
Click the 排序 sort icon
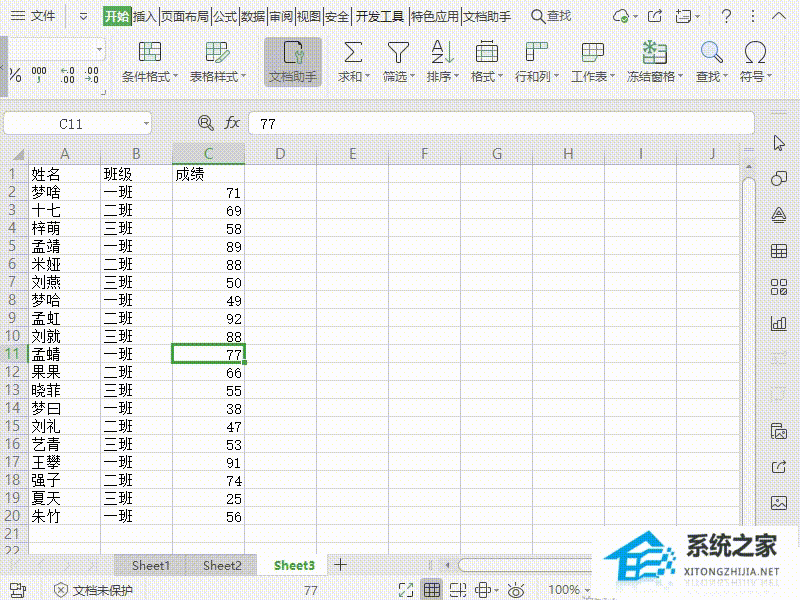[442, 52]
